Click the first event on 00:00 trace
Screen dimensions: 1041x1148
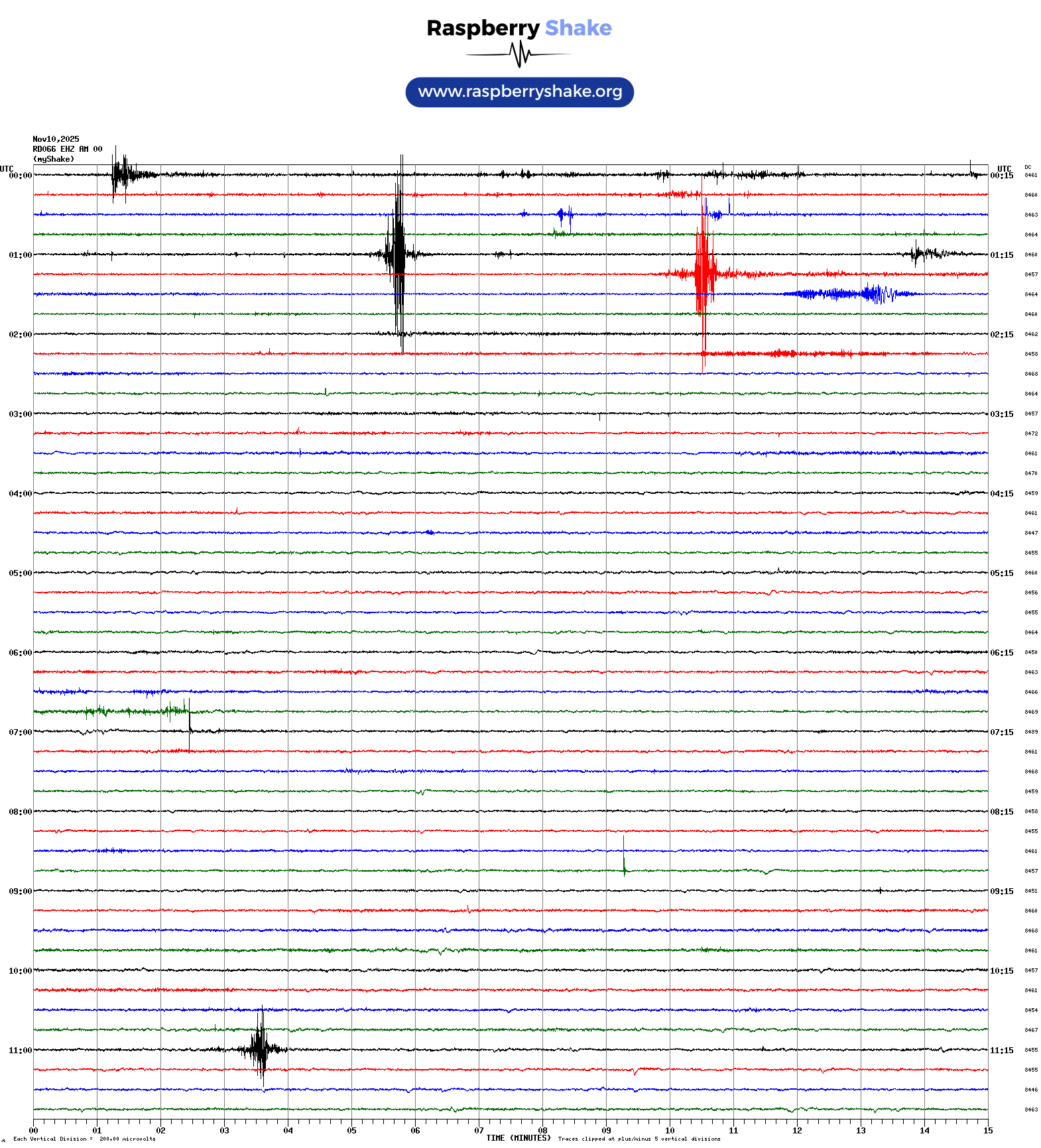coord(121,175)
